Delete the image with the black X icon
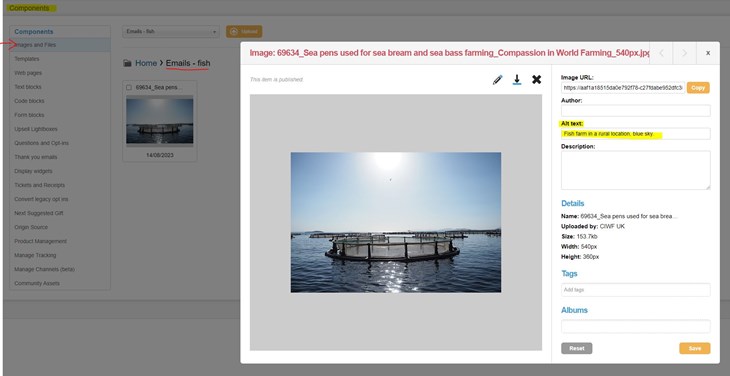730x376 pixels. click(x=537, y=80)
